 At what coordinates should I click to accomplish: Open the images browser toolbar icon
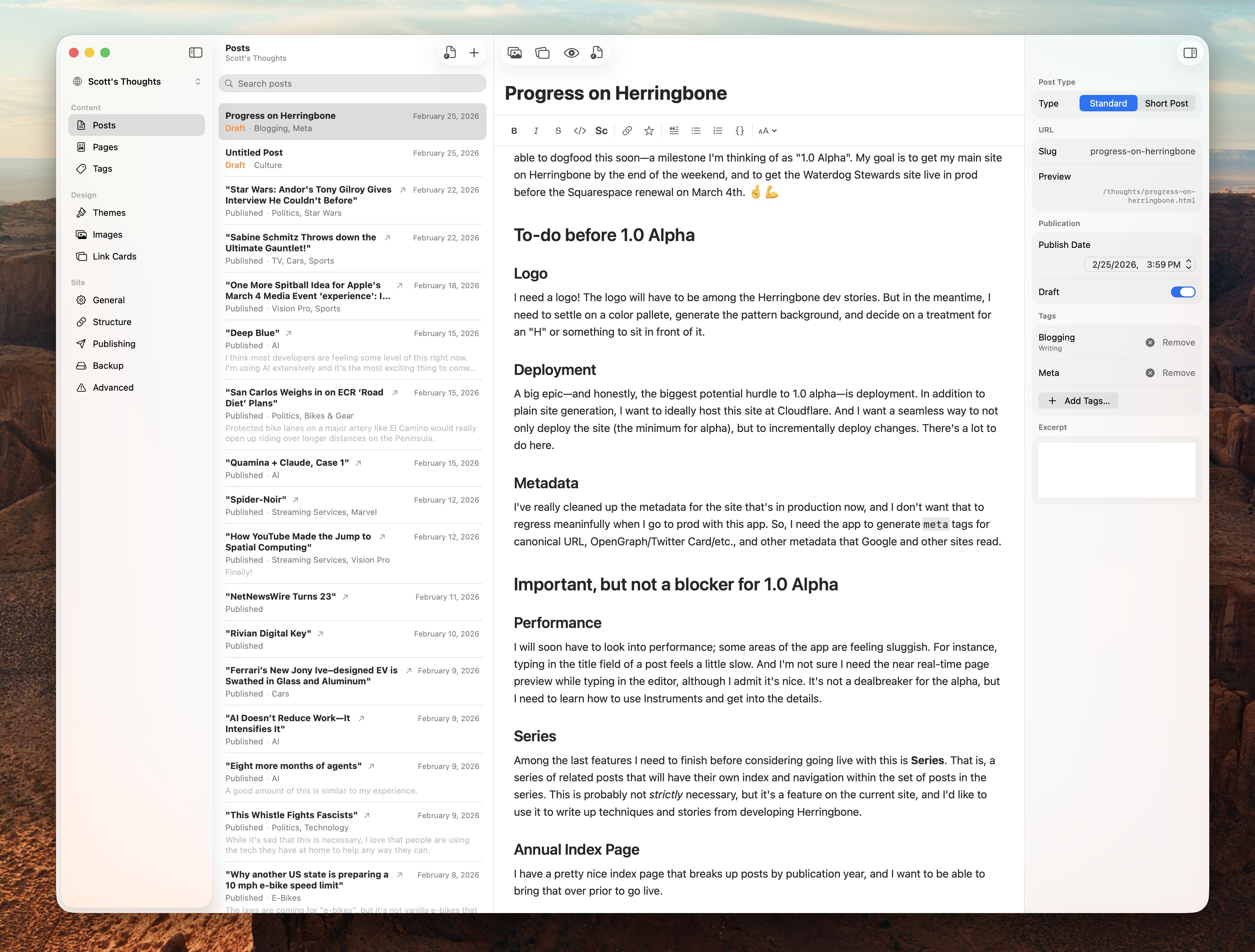click(514, 53)
